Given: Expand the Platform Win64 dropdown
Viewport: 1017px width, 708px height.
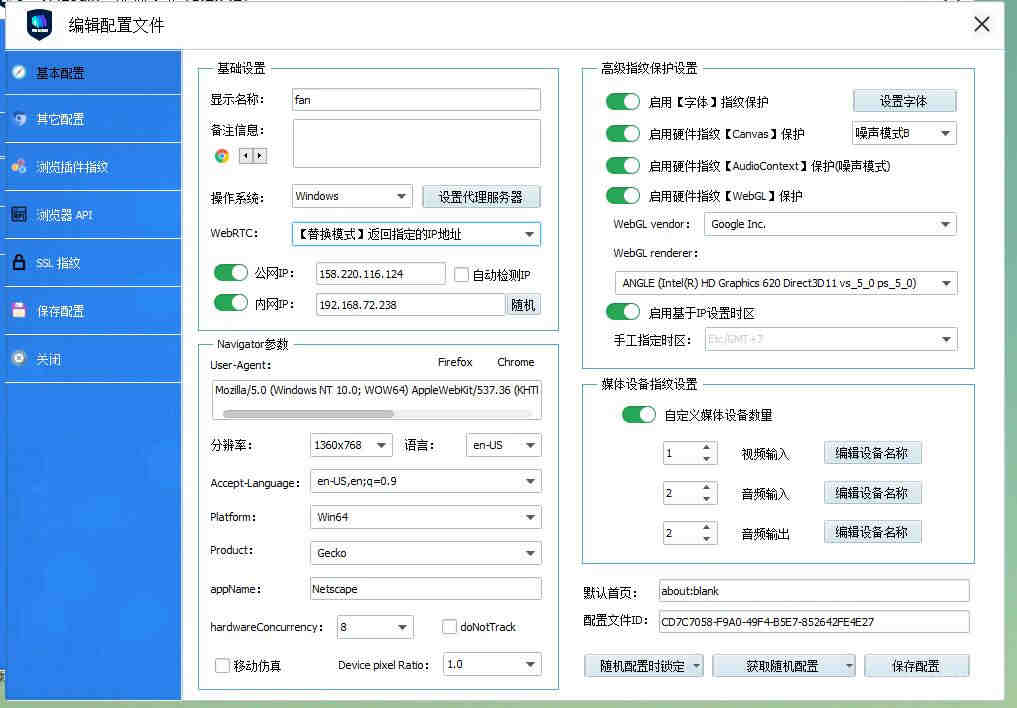Looking at the screenshot, I should pos(425,517).
